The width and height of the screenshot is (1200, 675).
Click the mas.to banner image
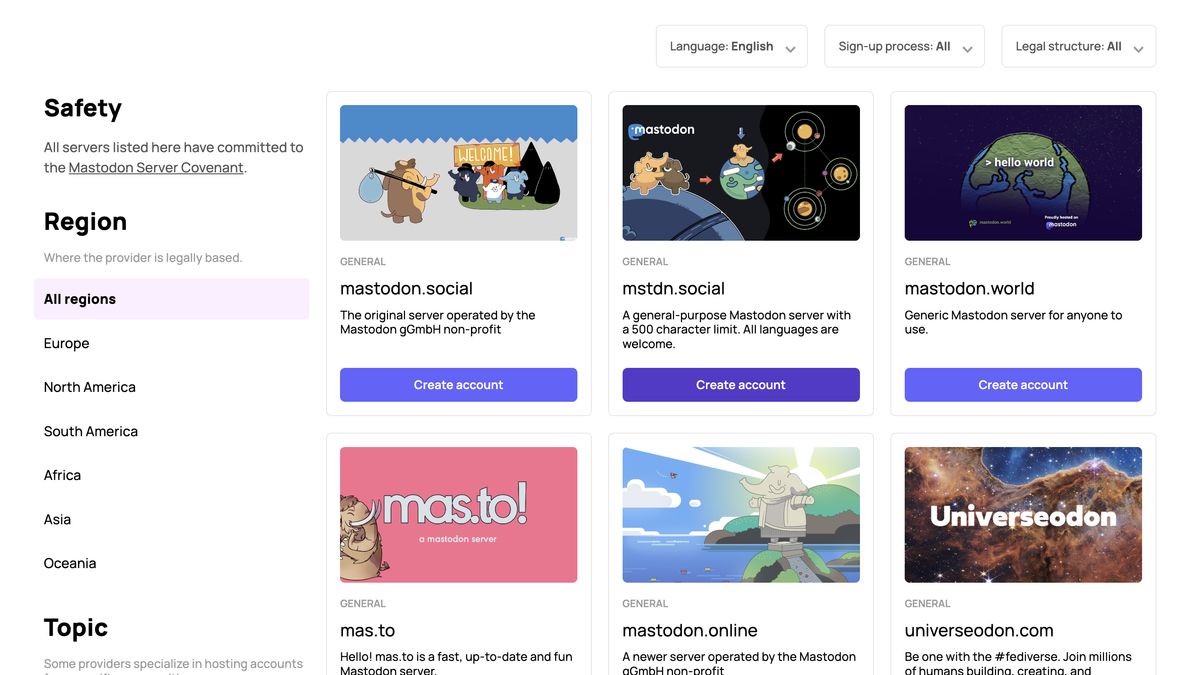click(458, 514)
